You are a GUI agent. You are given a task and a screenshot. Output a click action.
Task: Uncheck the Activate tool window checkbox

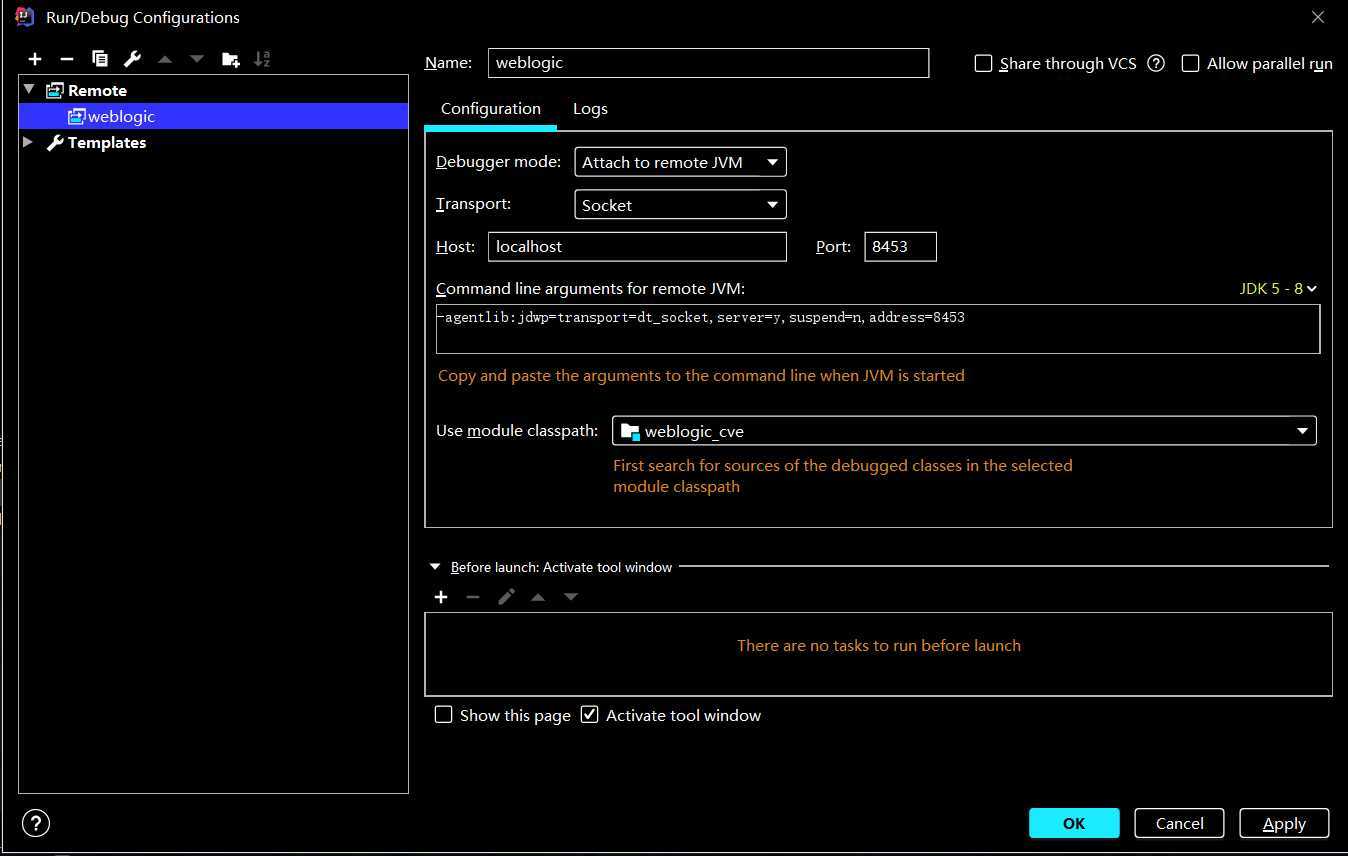[x=590, y=715]
